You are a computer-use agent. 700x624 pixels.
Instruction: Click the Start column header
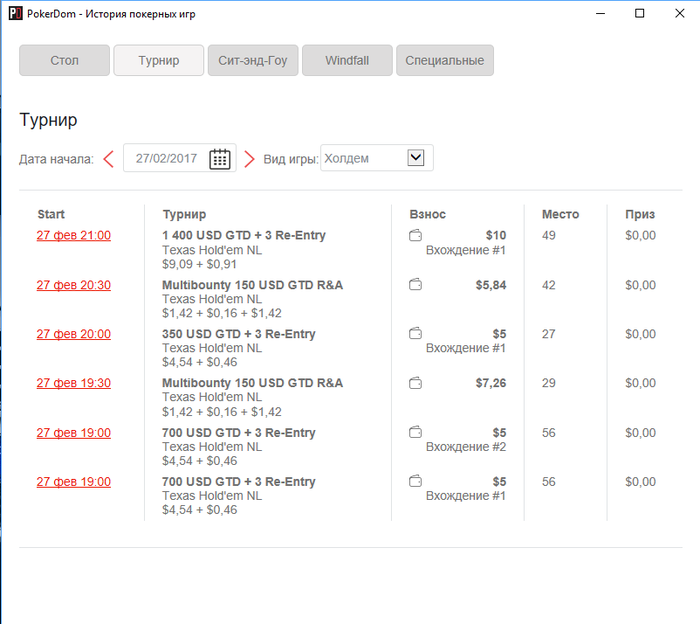(x=51, y=214)
